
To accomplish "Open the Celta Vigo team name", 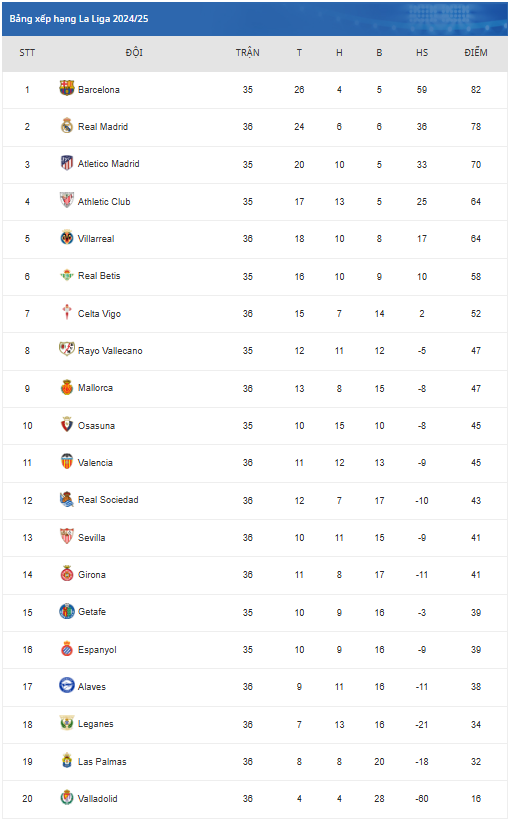I will (99, 313).
